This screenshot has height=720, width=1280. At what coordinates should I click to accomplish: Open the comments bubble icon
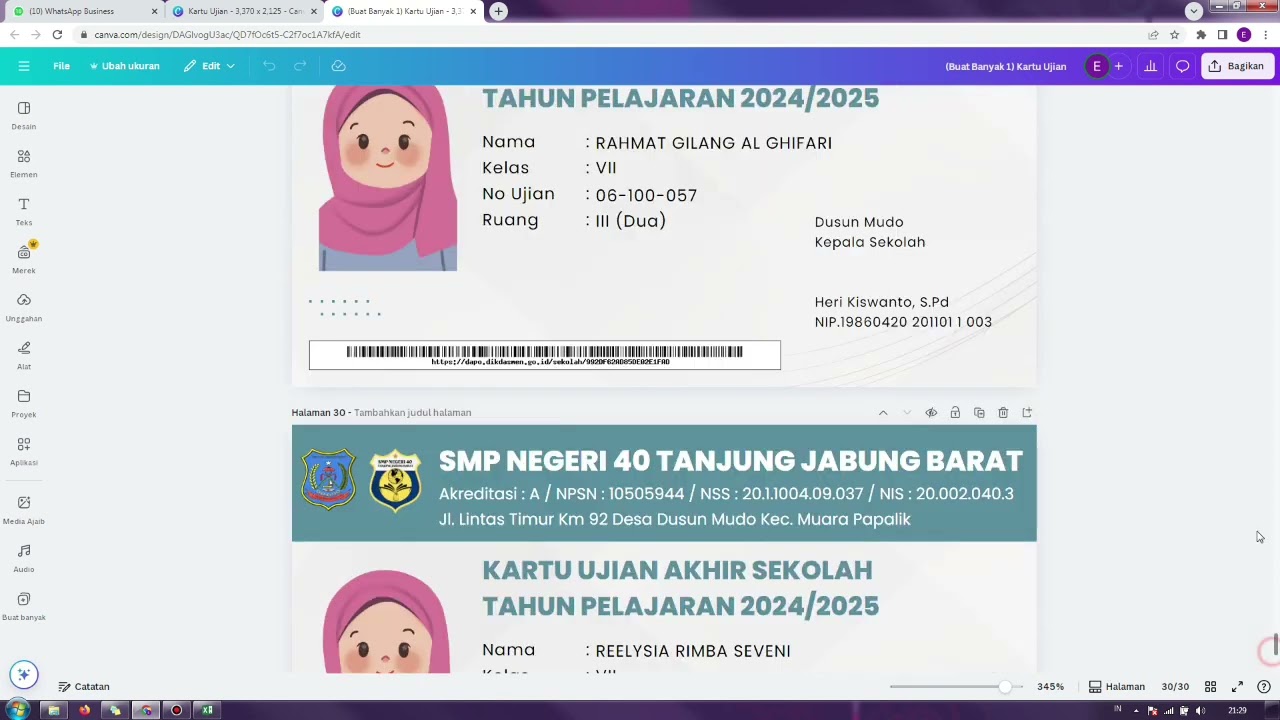(1182, 66)
